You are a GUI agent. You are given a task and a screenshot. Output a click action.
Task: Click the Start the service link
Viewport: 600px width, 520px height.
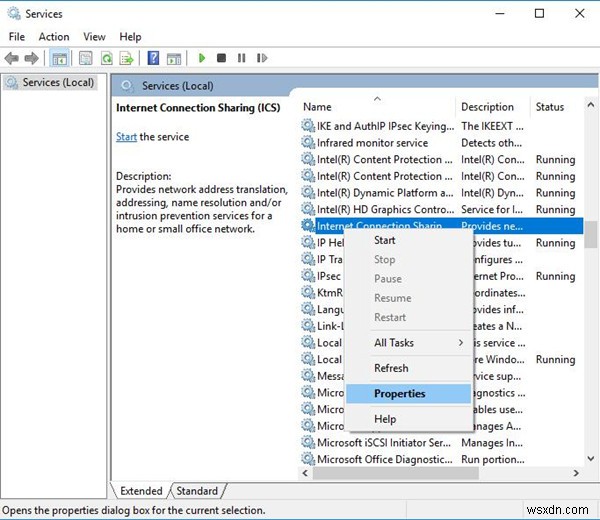[x=126, y=137]
